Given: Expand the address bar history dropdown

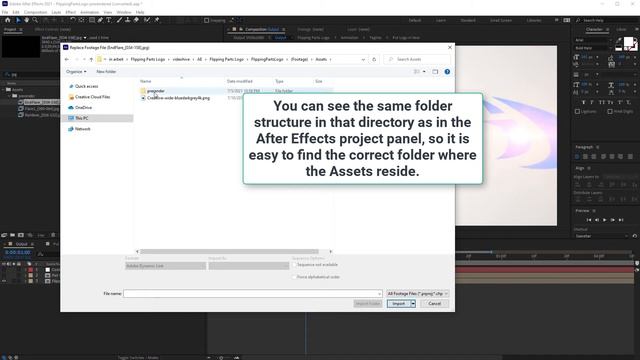Looking at the screenshot, I should pos(363,60).
